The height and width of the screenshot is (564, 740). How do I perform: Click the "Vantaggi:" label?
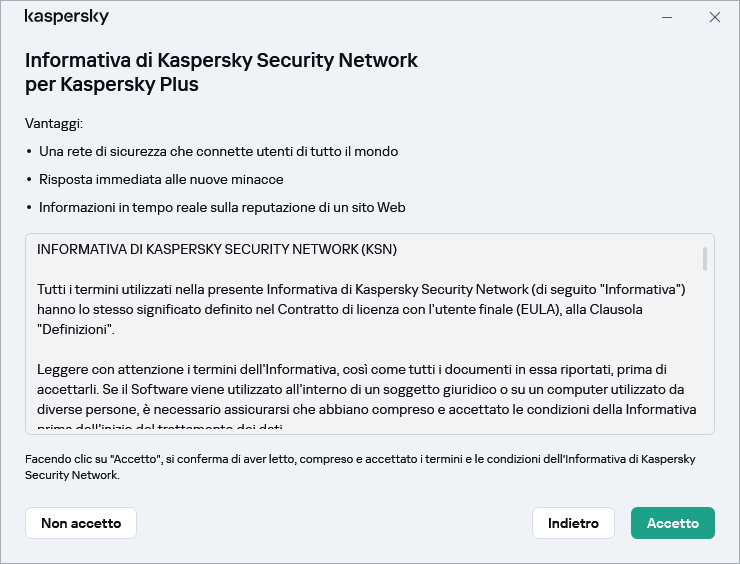pyautogui.click(x=54, y=124)
